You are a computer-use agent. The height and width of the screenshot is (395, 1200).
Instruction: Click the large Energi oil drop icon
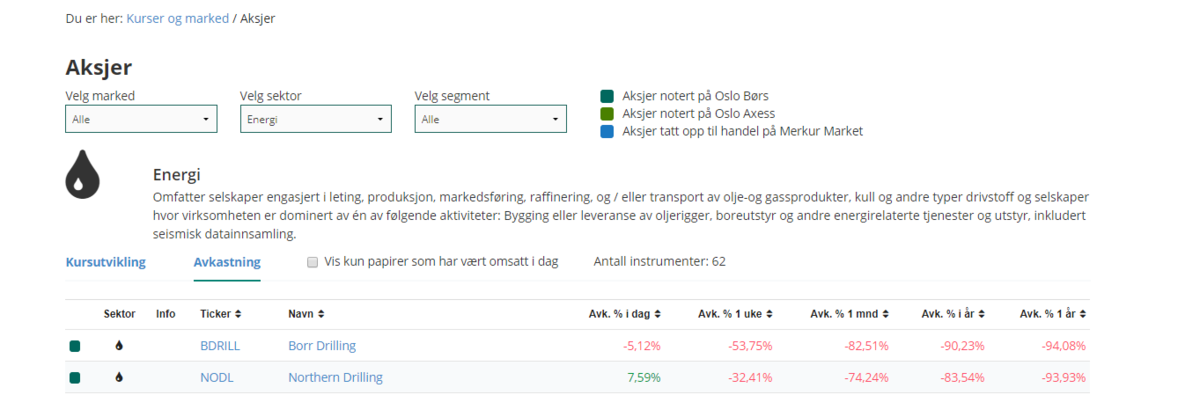82,174
